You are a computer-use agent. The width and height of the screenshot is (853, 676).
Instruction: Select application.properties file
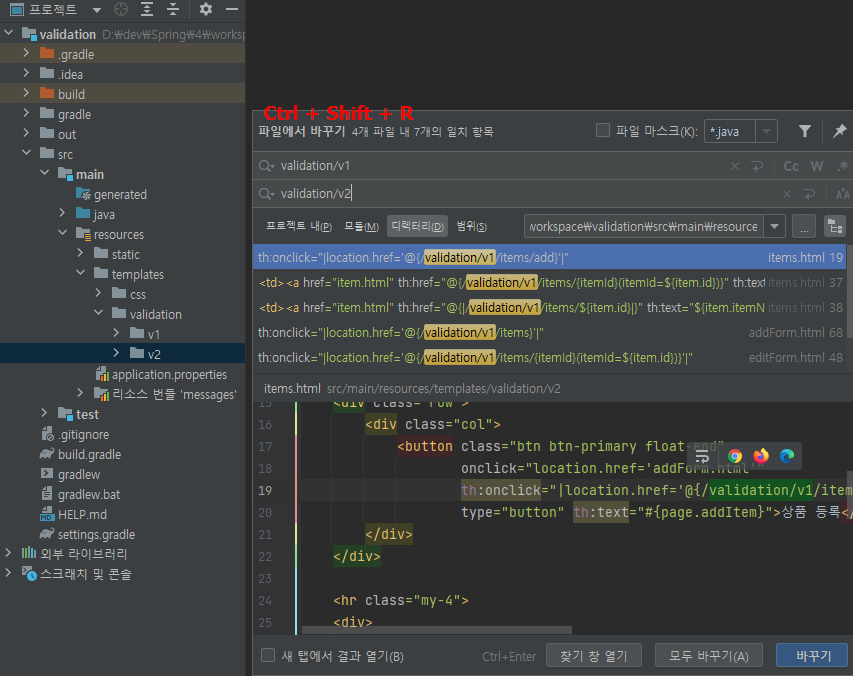pyautogui.click(x=161, y=374)
